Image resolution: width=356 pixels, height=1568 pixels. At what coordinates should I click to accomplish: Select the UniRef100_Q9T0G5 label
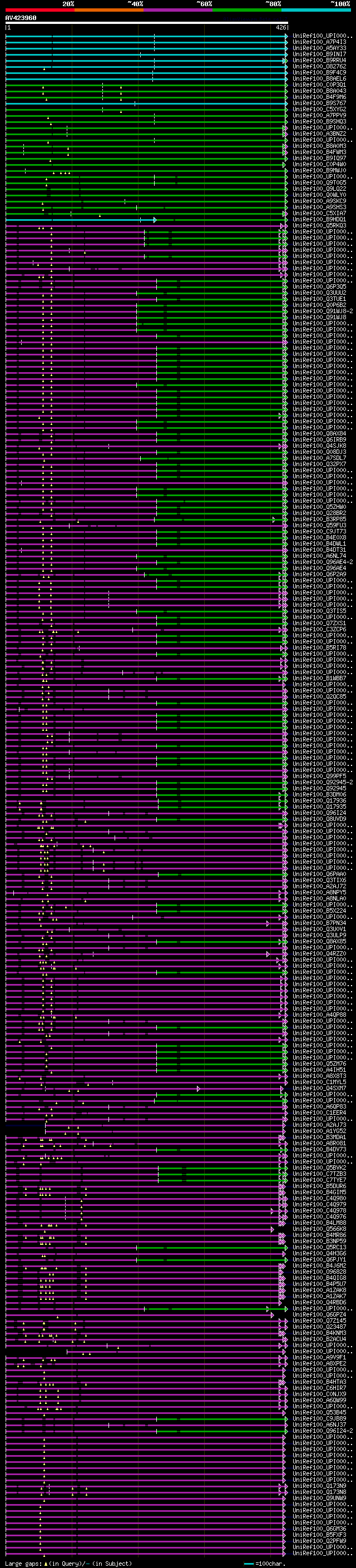point(319,182)
